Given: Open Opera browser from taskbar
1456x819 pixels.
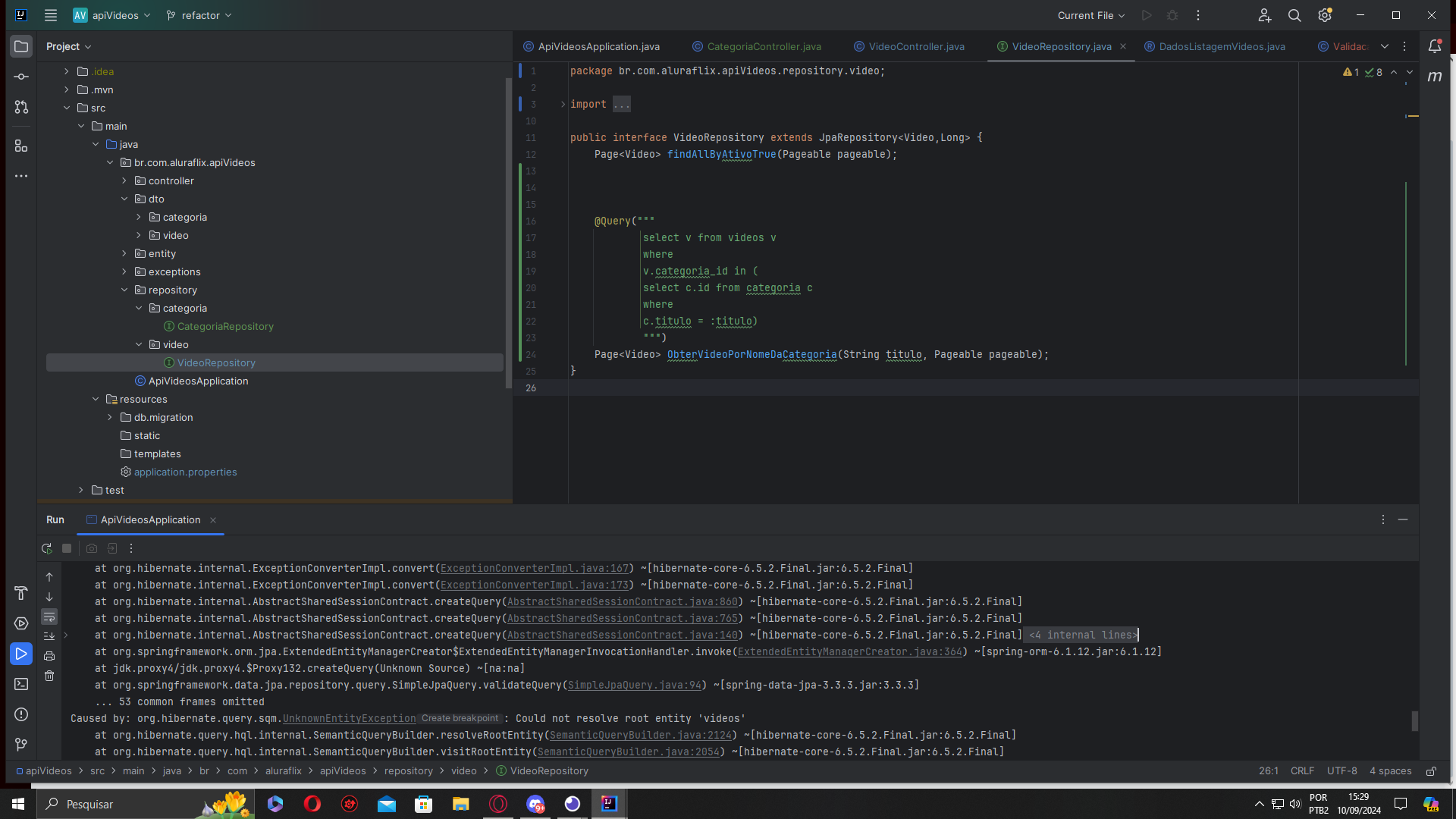Looking at the screenshot, I should 312,804.
